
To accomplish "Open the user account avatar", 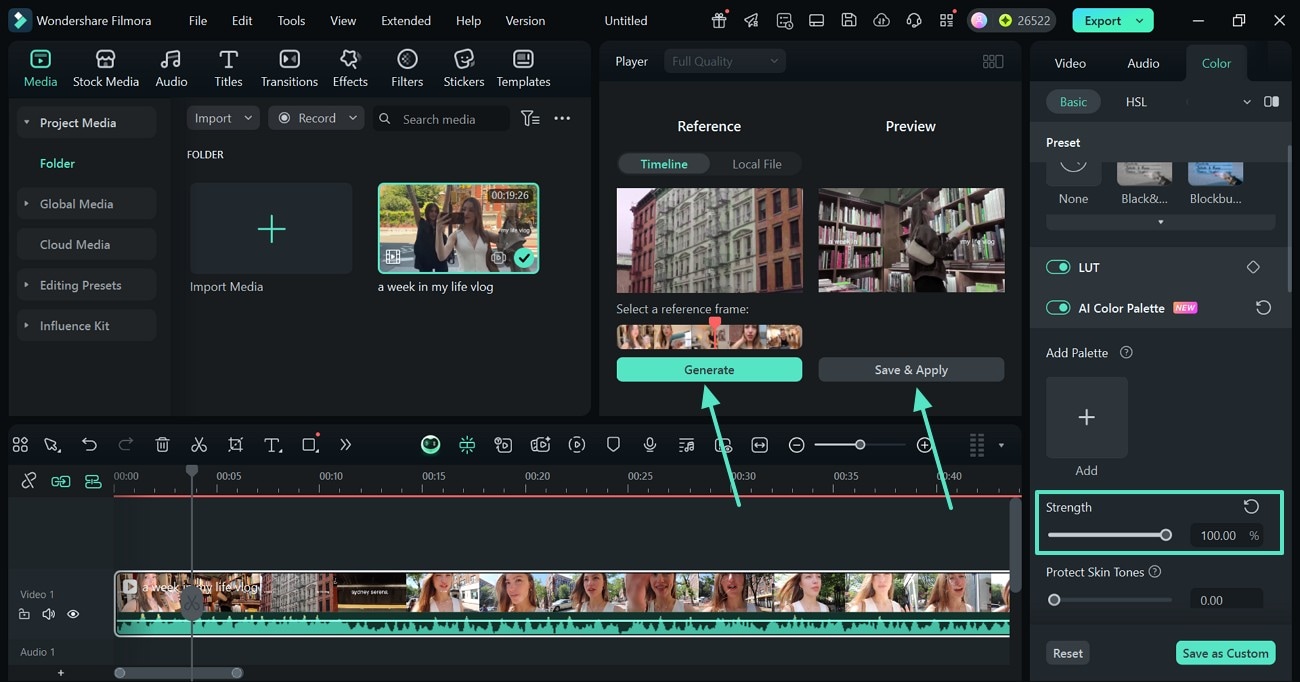I will pyautogui.click(x=979, y=20).
